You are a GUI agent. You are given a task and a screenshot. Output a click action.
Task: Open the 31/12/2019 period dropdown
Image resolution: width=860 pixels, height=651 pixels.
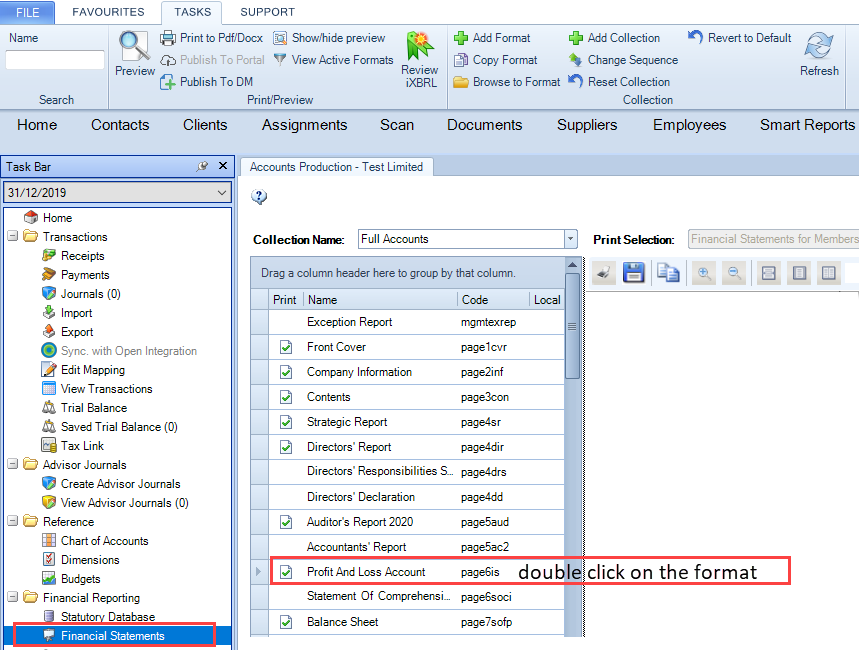tap(222, 193)
